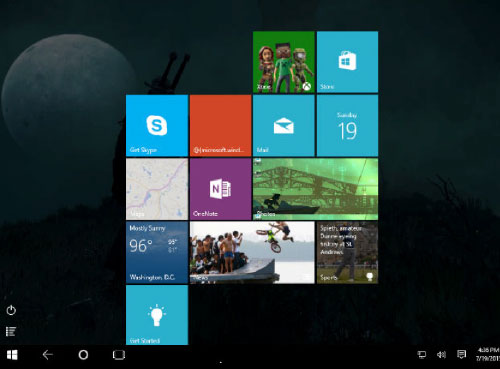Click the taskbar Back arrow
The height and width of the screenshot is (369, 500).
click(x=48, y=355)
